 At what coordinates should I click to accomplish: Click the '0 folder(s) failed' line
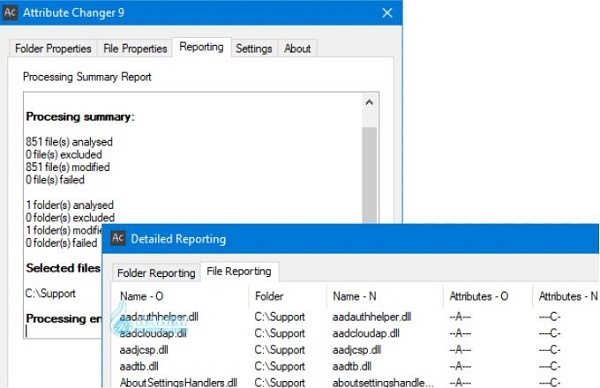(61, 243)
